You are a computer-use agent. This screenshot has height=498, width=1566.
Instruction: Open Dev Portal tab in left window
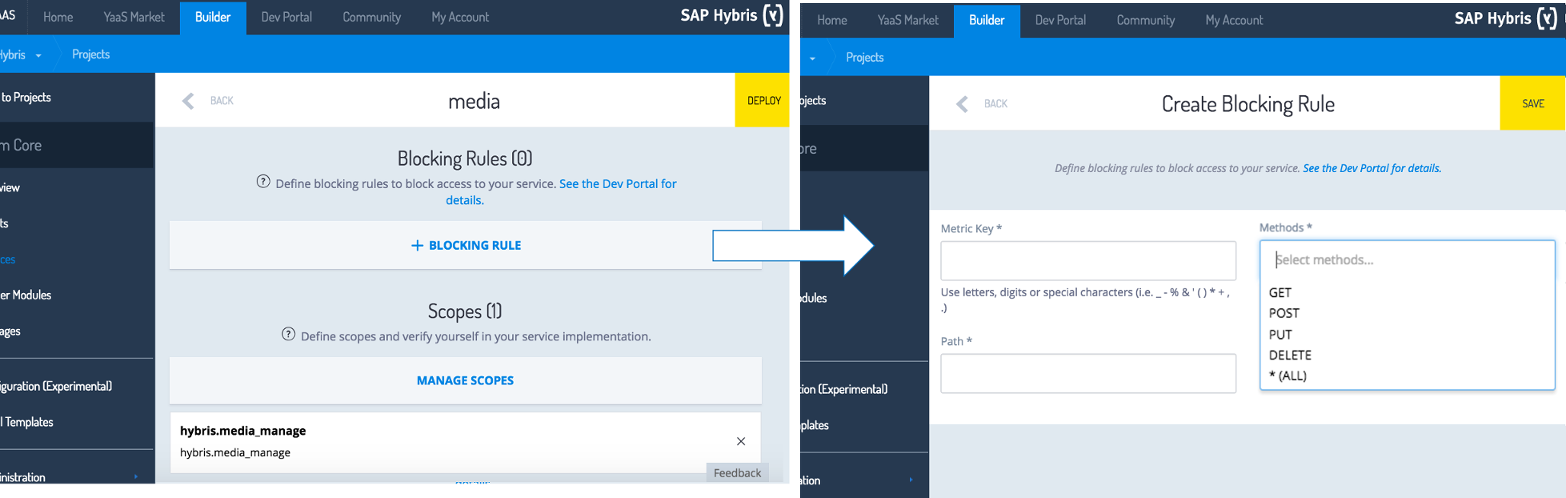point(287,17)
